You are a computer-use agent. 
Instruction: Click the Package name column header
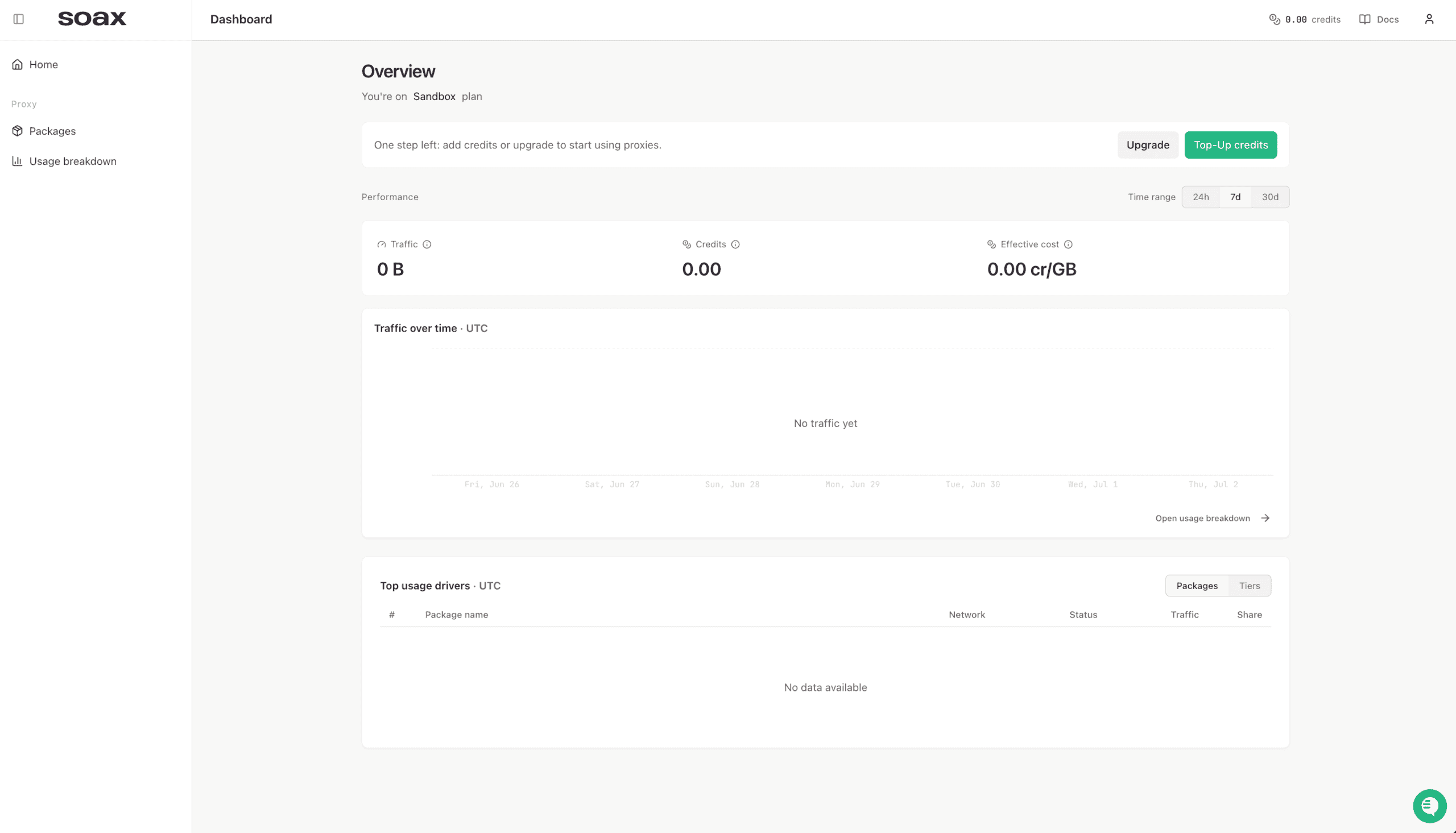pos(456,615)
